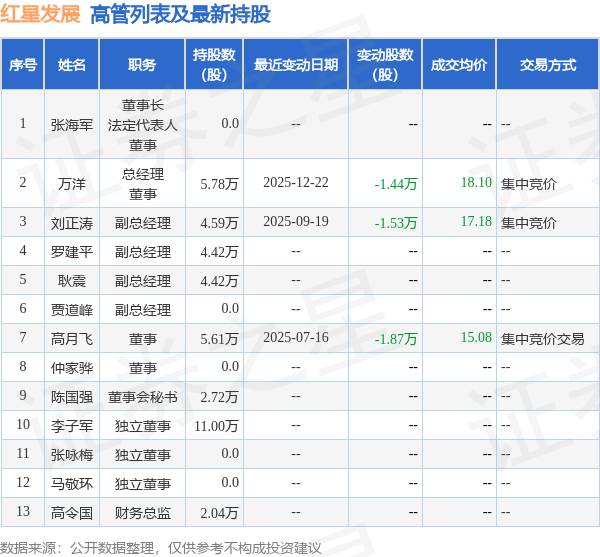The width and height of the screenshot is (600, 557).
Task: Click the holding value 11.00万
Action: click(x=216, y=426)
